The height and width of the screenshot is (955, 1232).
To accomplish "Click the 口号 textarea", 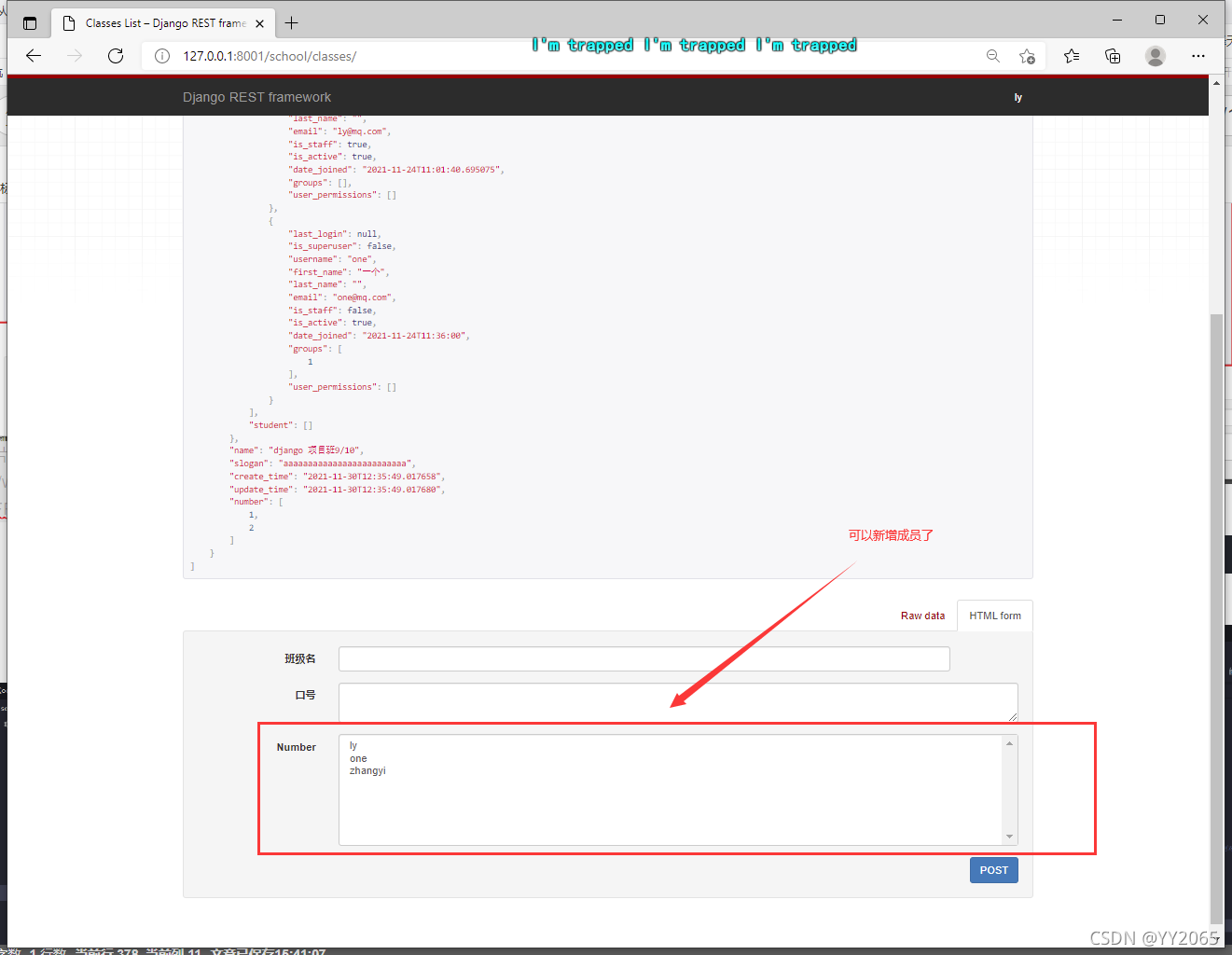I will pyautogui.click(x=678, y=702).
